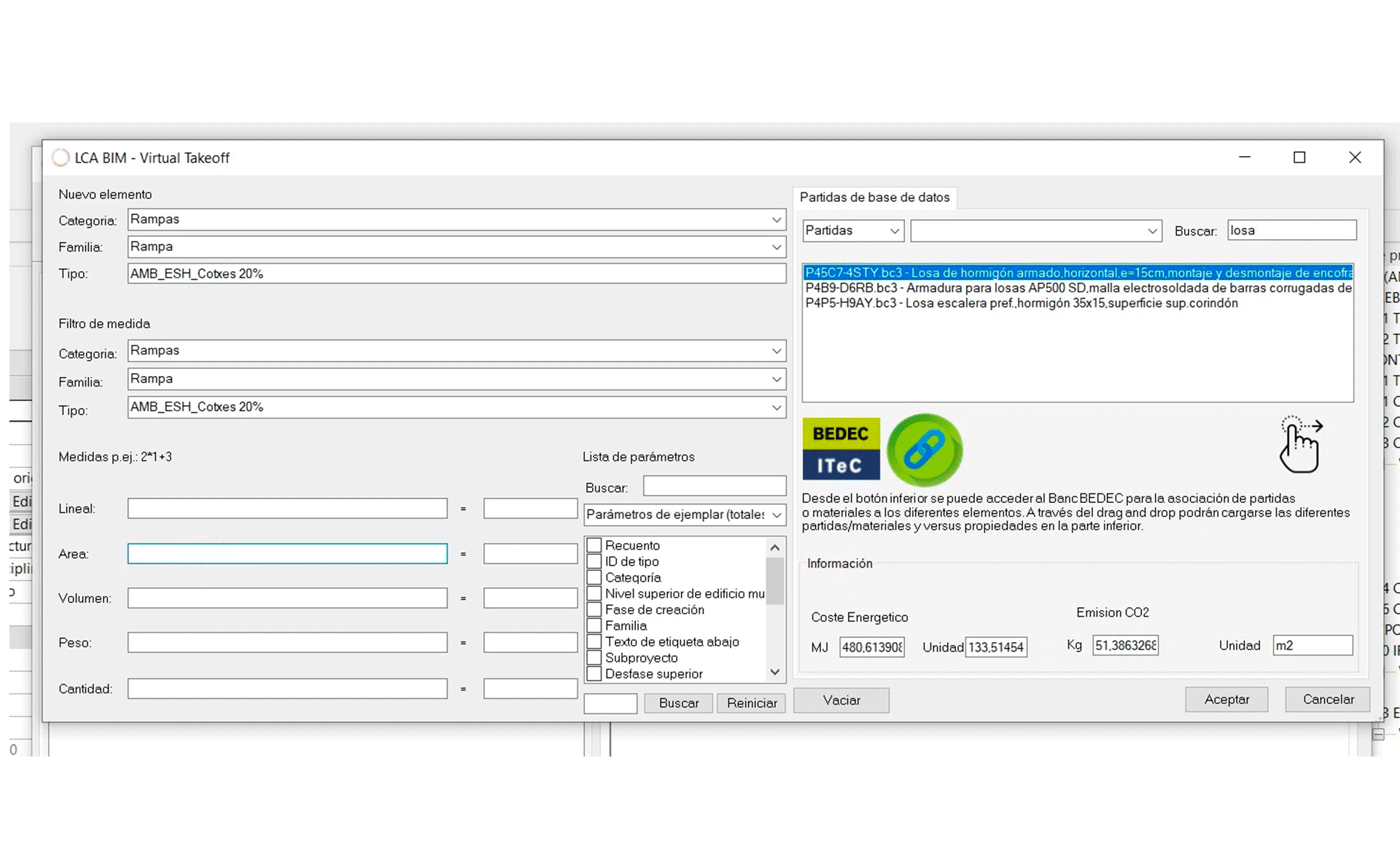Click the green chain link icon
Viewport: 1400px width, 852px height.
pos(925,450)
